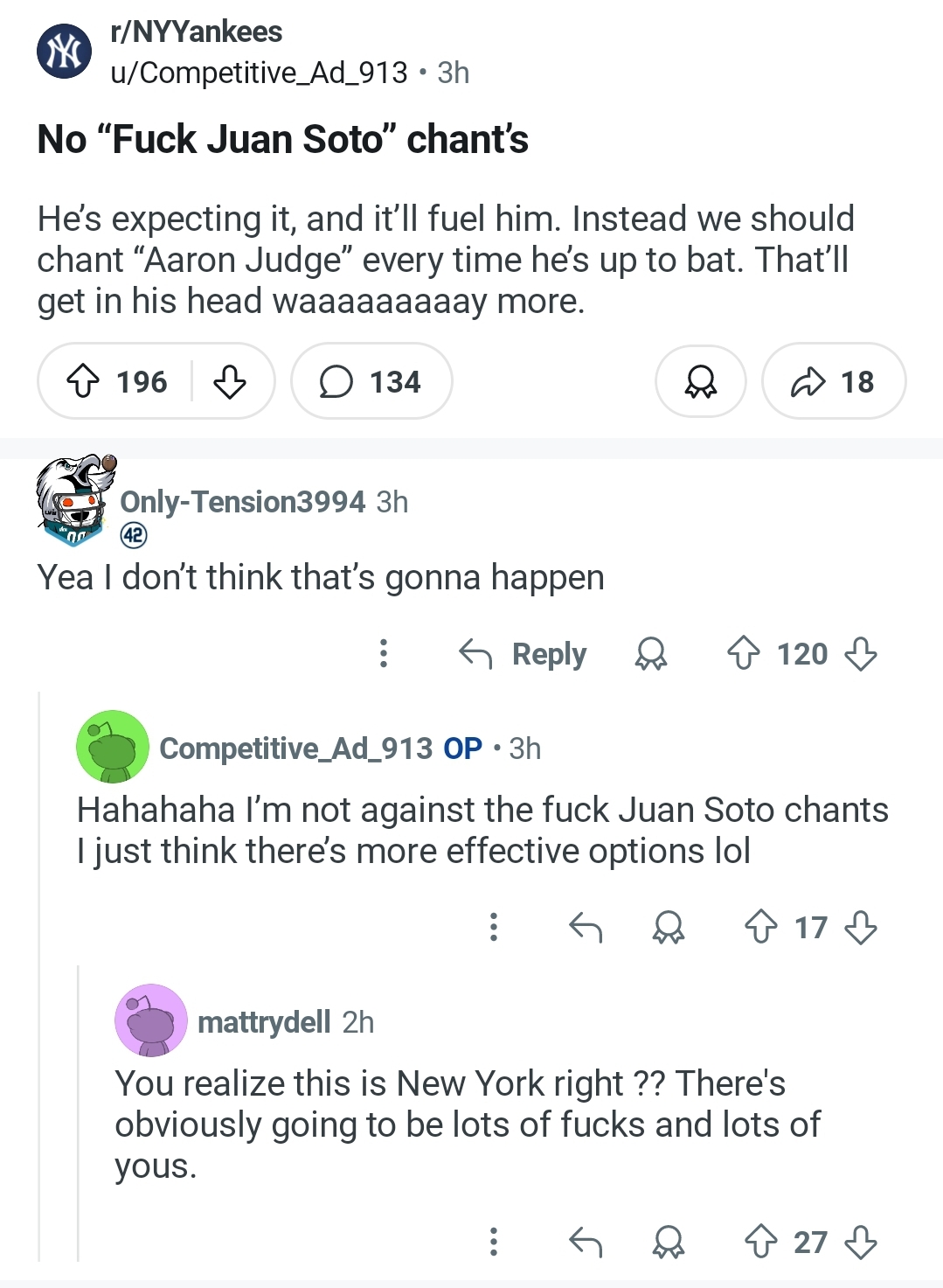Upvote Only-Tension3994's comment with 120 votes
943x1288 pixels.
coord(744,653)
